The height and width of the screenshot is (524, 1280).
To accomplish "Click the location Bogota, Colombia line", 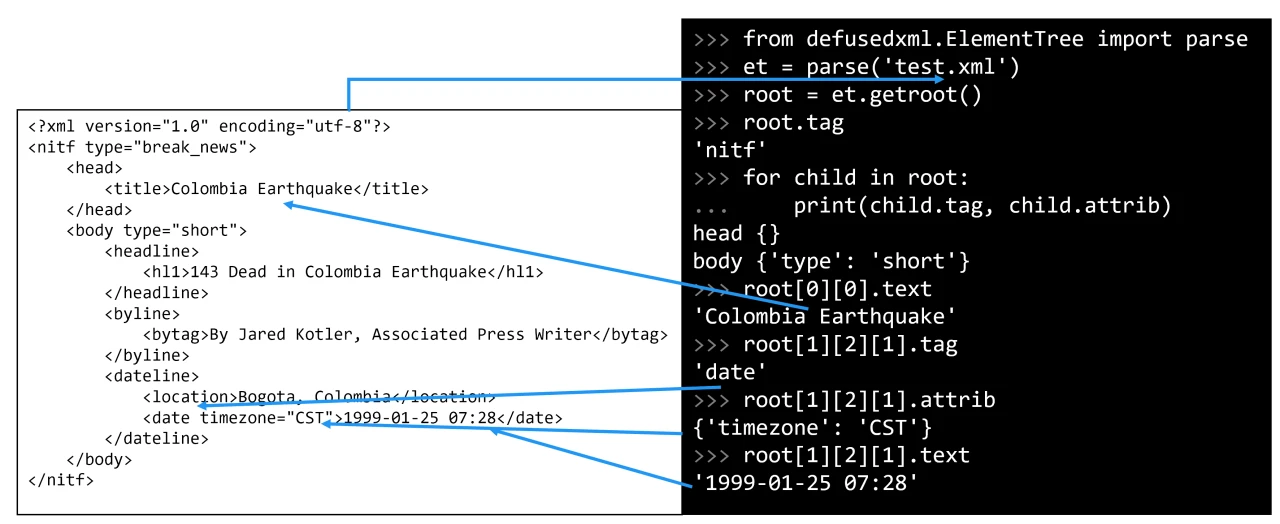I will tap(319, 397).
